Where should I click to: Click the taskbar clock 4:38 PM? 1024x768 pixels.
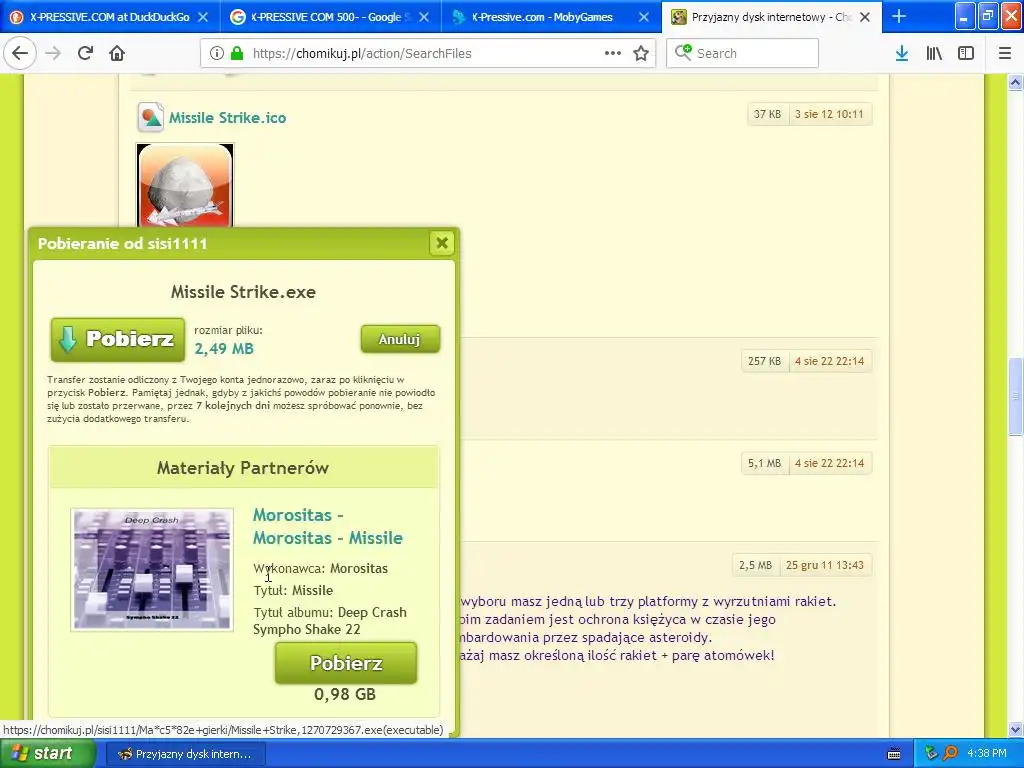[x=987, y=753]
